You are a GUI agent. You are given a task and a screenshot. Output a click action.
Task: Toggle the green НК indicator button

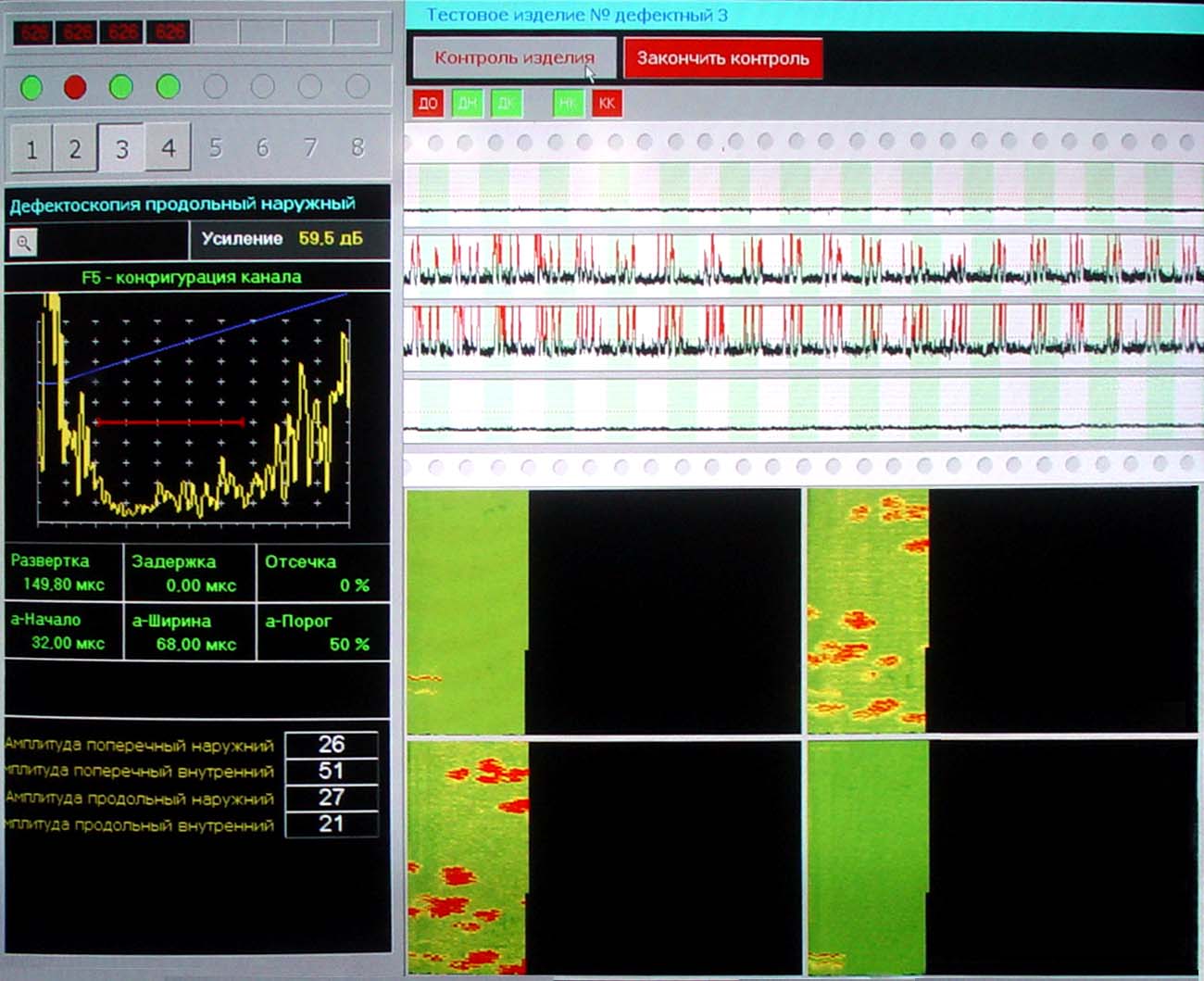(x=568, y=103)
